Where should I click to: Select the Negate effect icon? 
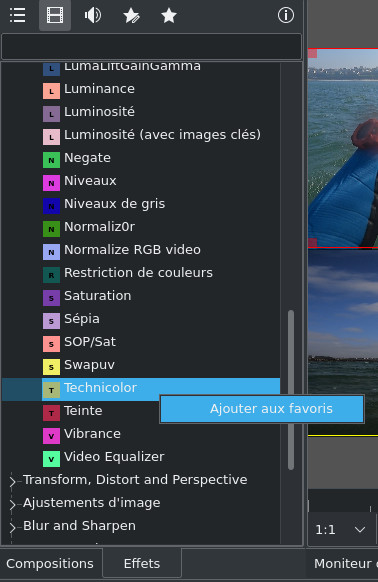tap(51, 160)
